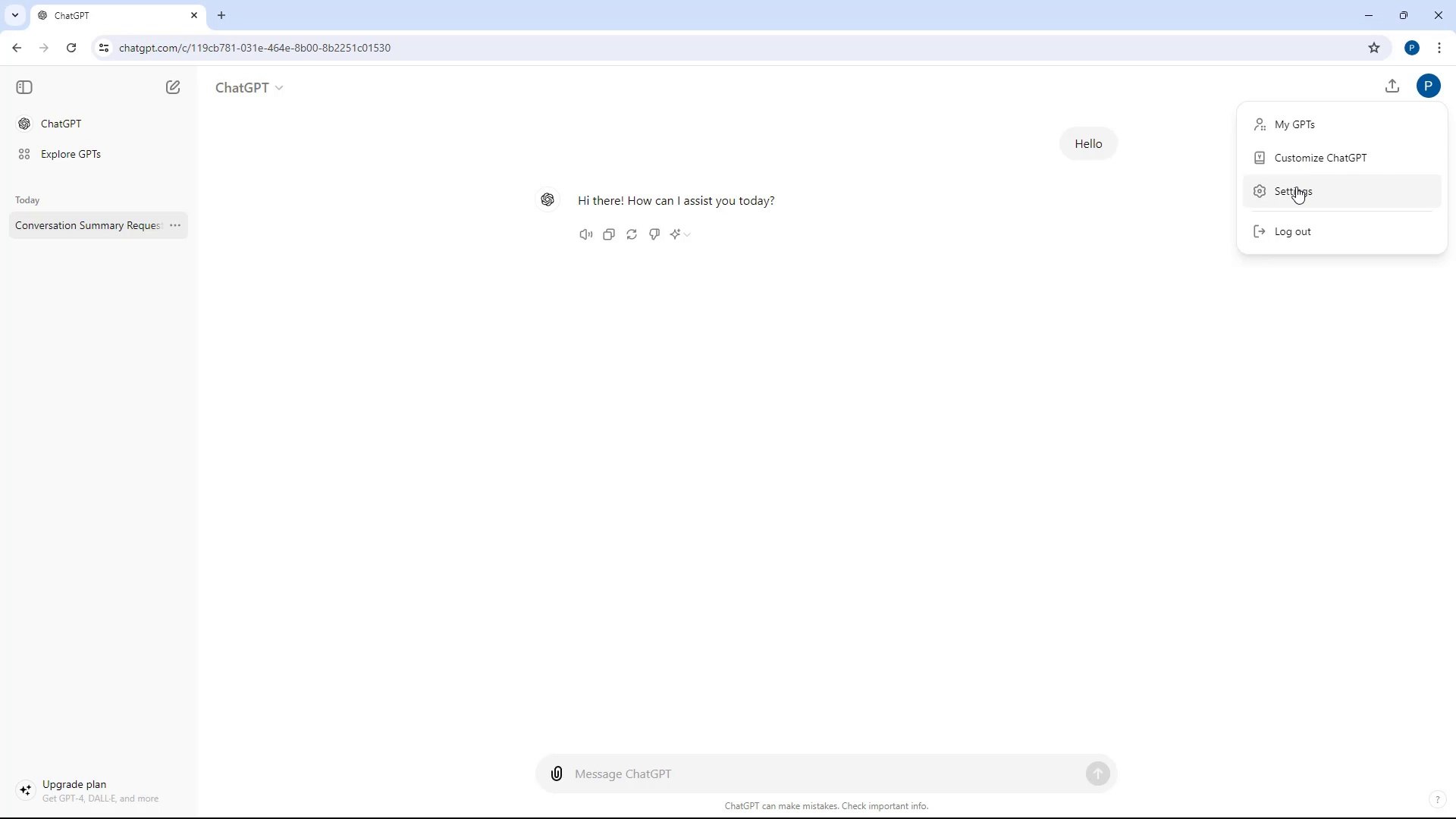
Task: Copy the assistant response
Action: tap(609, 234)
